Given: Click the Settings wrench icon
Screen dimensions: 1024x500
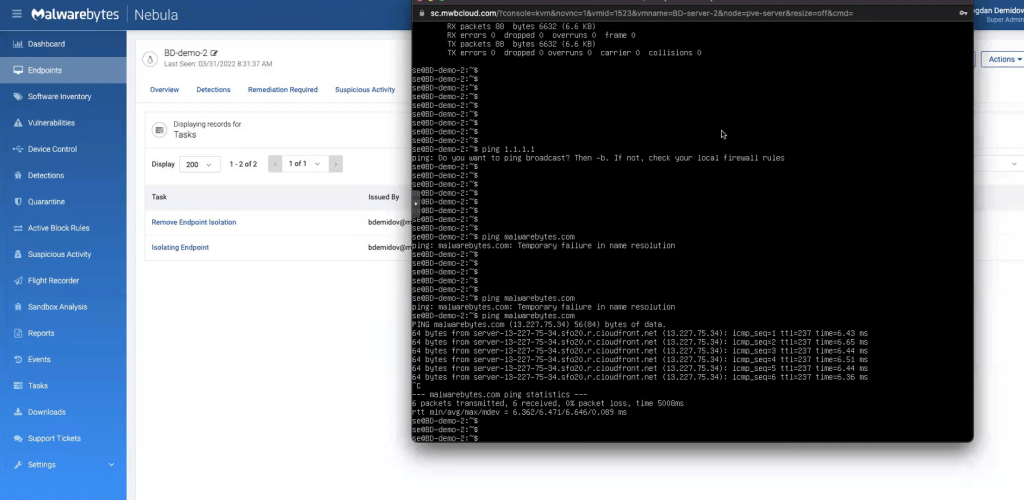Looking at the screenshot, I should 18,465.
